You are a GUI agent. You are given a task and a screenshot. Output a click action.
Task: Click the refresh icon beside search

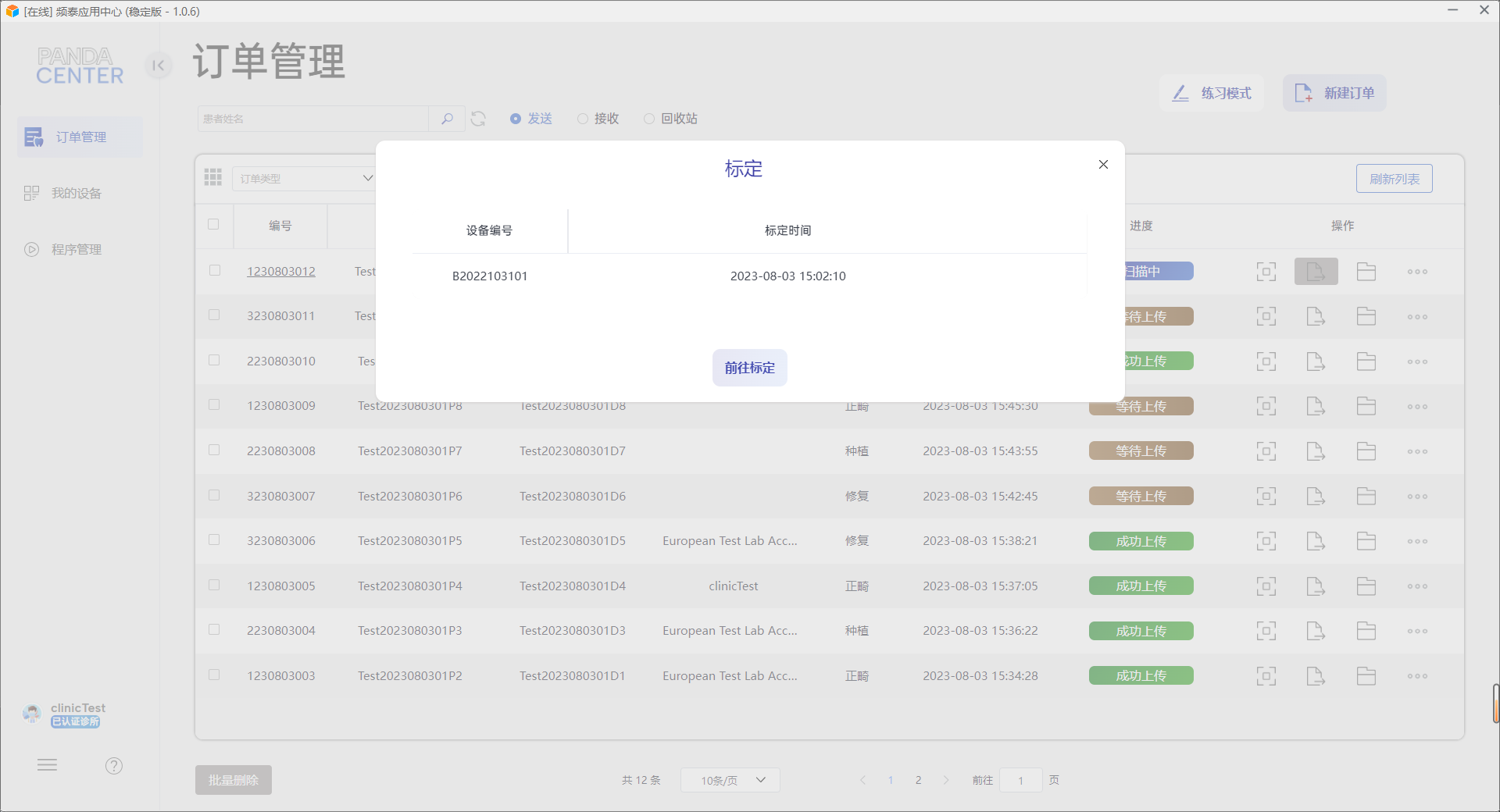pos(478,119)
